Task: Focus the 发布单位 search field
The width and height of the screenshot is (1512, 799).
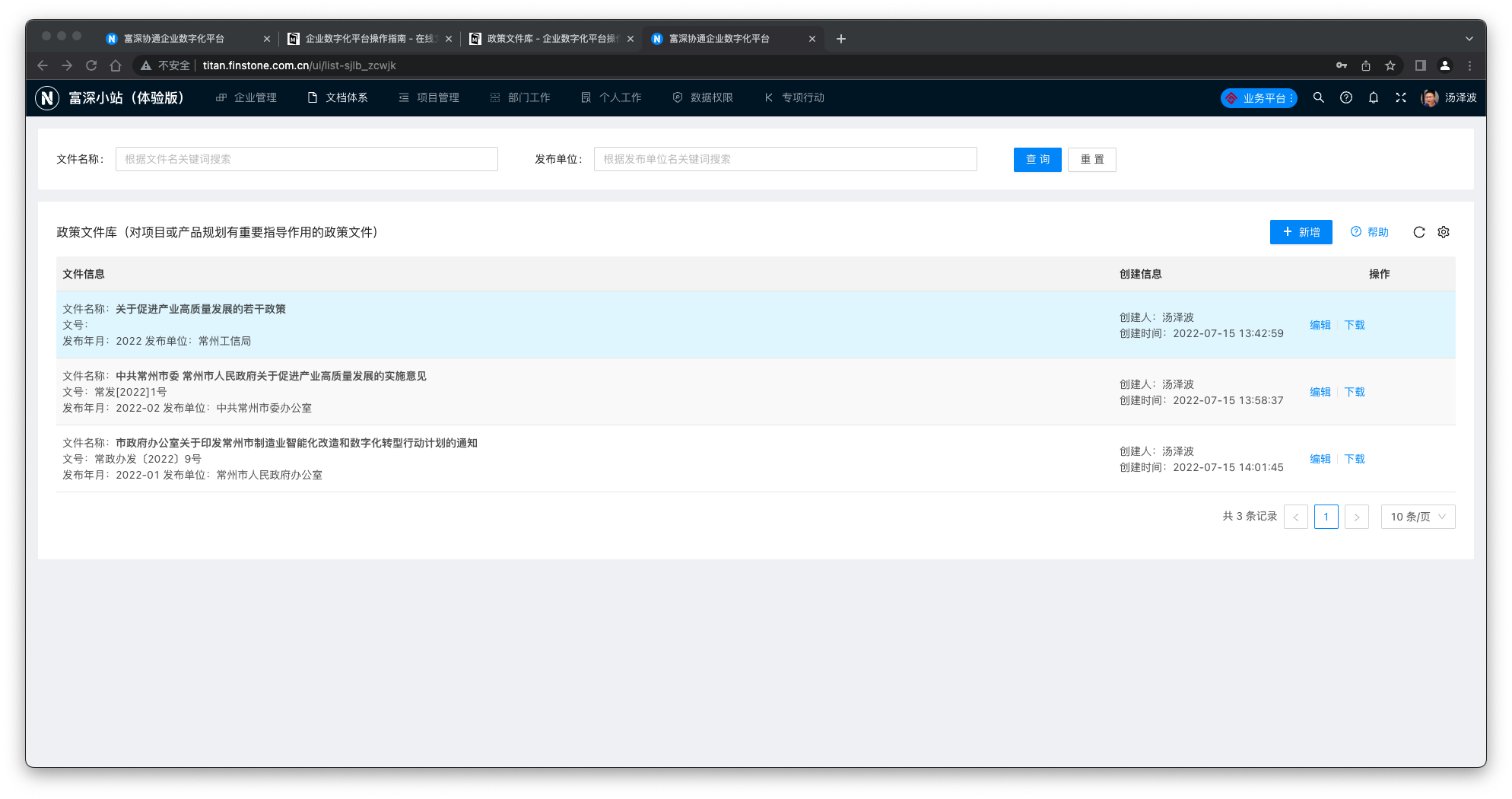Action: 785,159
